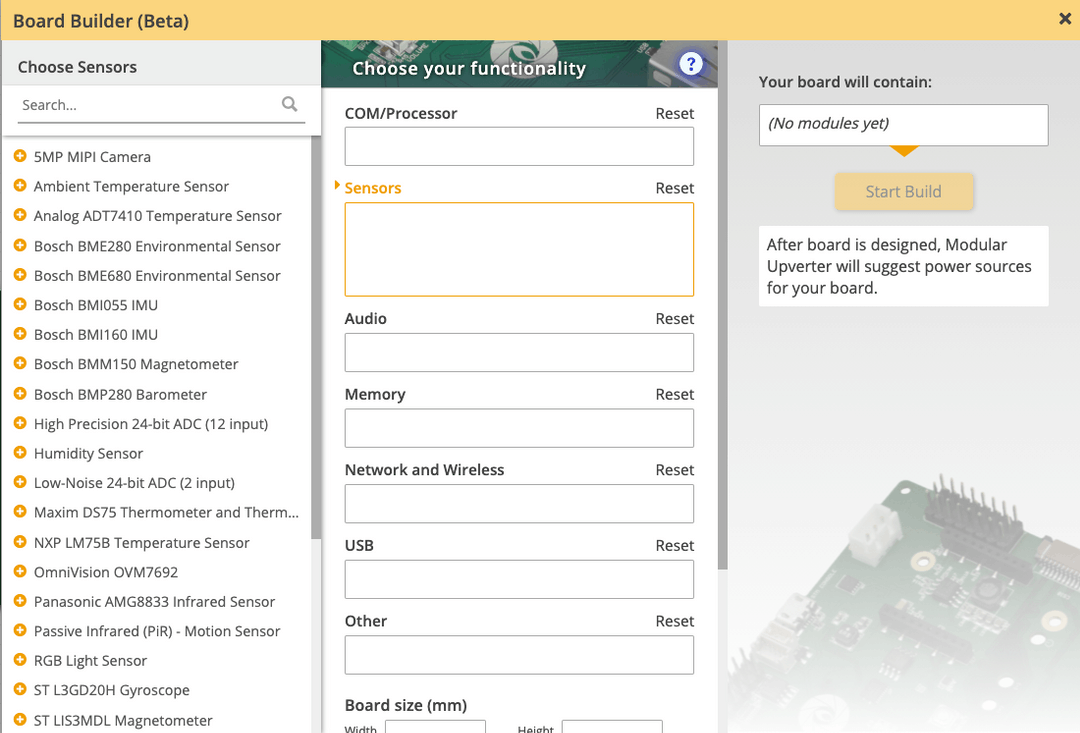Screen dimensions: 1080x733
Task: Close the Board Builder dialog
Action: coord(1065,19)
